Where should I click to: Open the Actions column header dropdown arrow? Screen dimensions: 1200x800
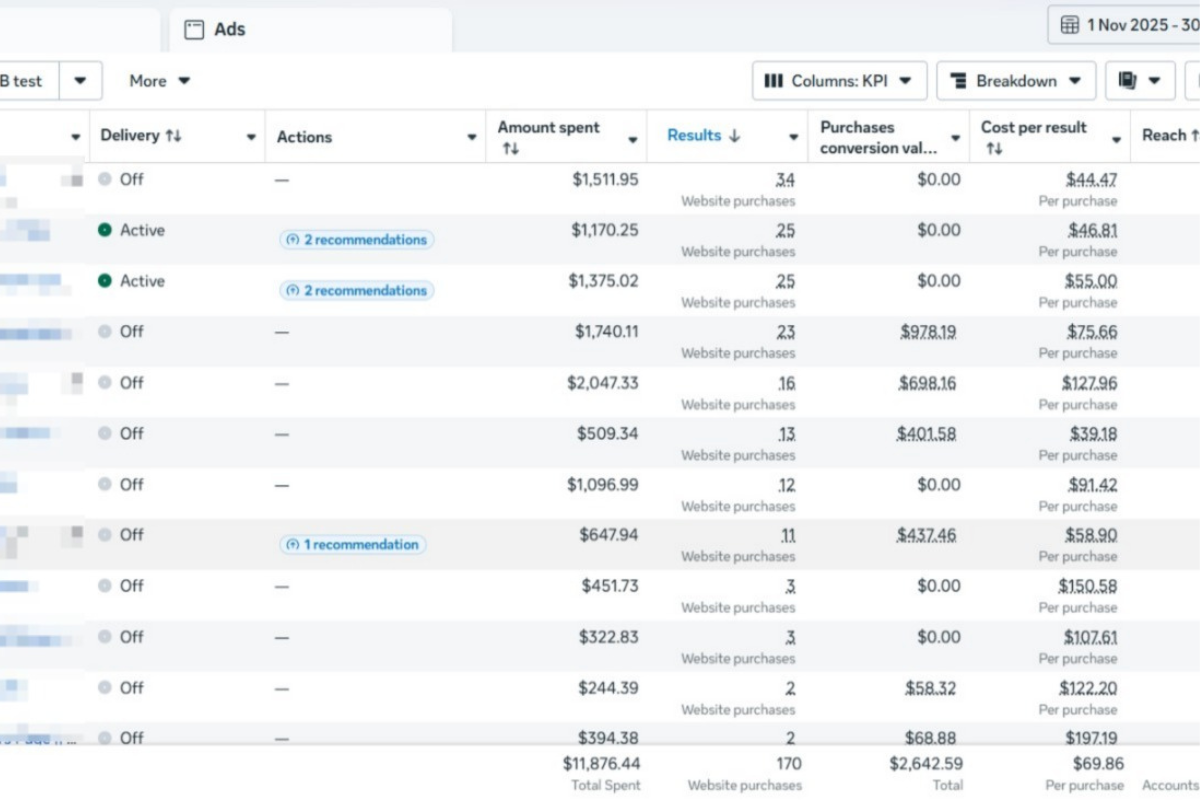coord(472,138)
